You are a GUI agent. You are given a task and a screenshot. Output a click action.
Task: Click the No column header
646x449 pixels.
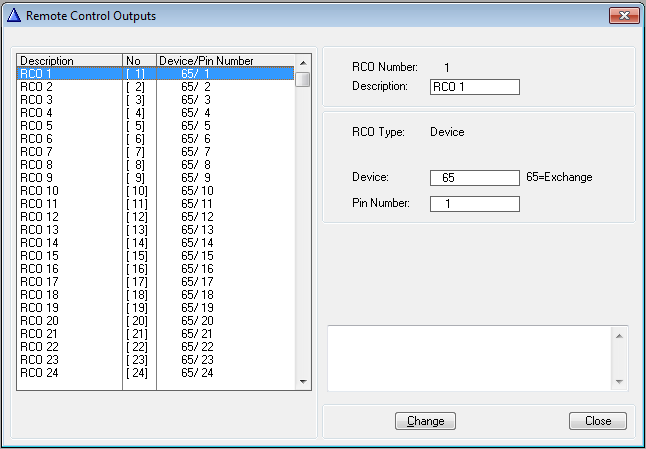(x=139, y=61)
